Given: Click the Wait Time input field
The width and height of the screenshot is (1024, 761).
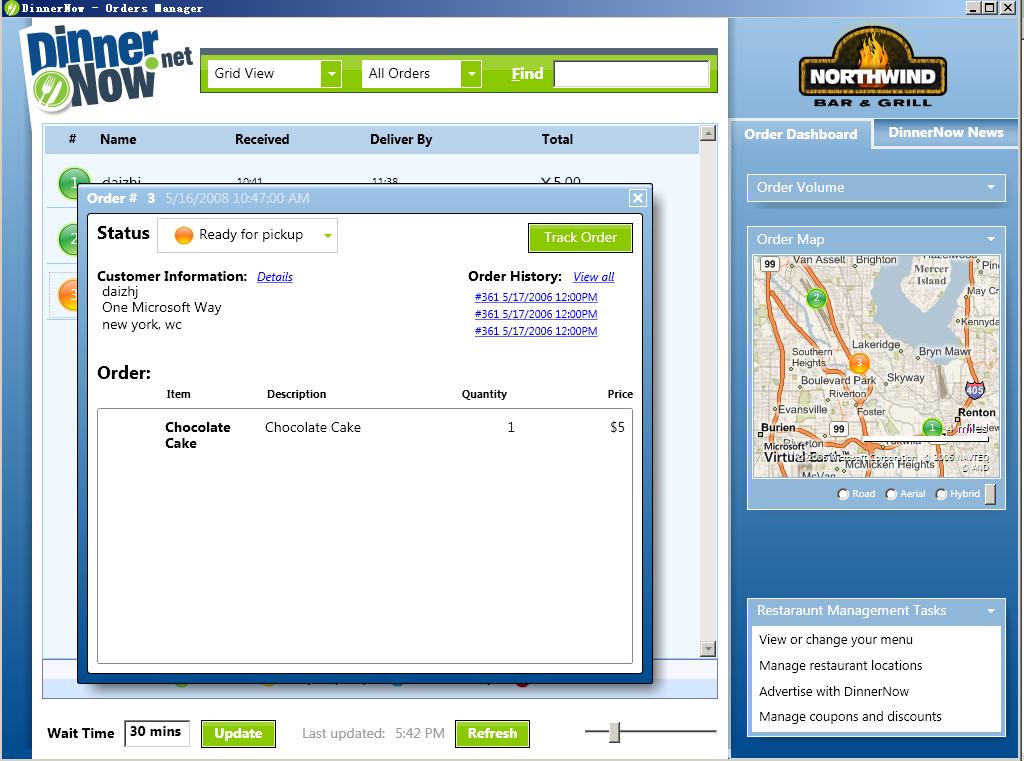Looking at the screenshot, I should (x=157, y=733).
